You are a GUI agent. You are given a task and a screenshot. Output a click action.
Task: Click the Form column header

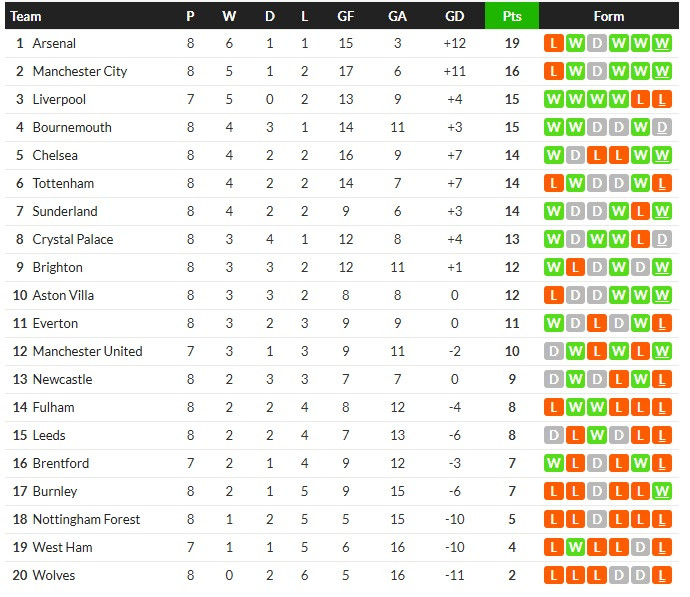(608, 16)
